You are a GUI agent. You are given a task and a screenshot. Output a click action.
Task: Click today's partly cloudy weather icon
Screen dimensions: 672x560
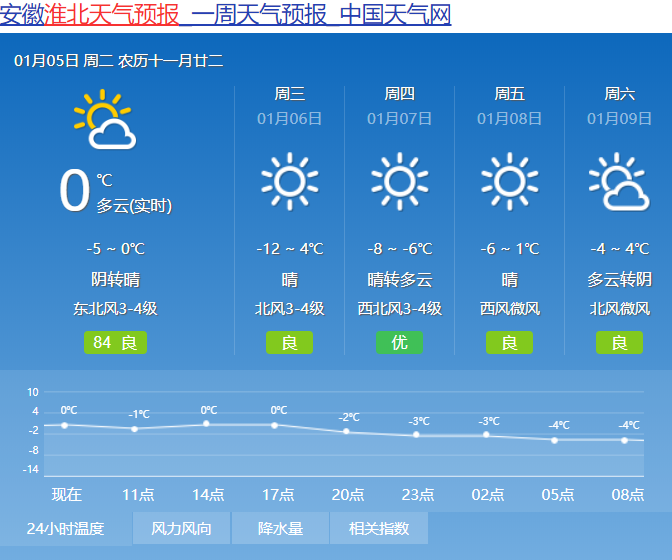(x=104, y=120)
